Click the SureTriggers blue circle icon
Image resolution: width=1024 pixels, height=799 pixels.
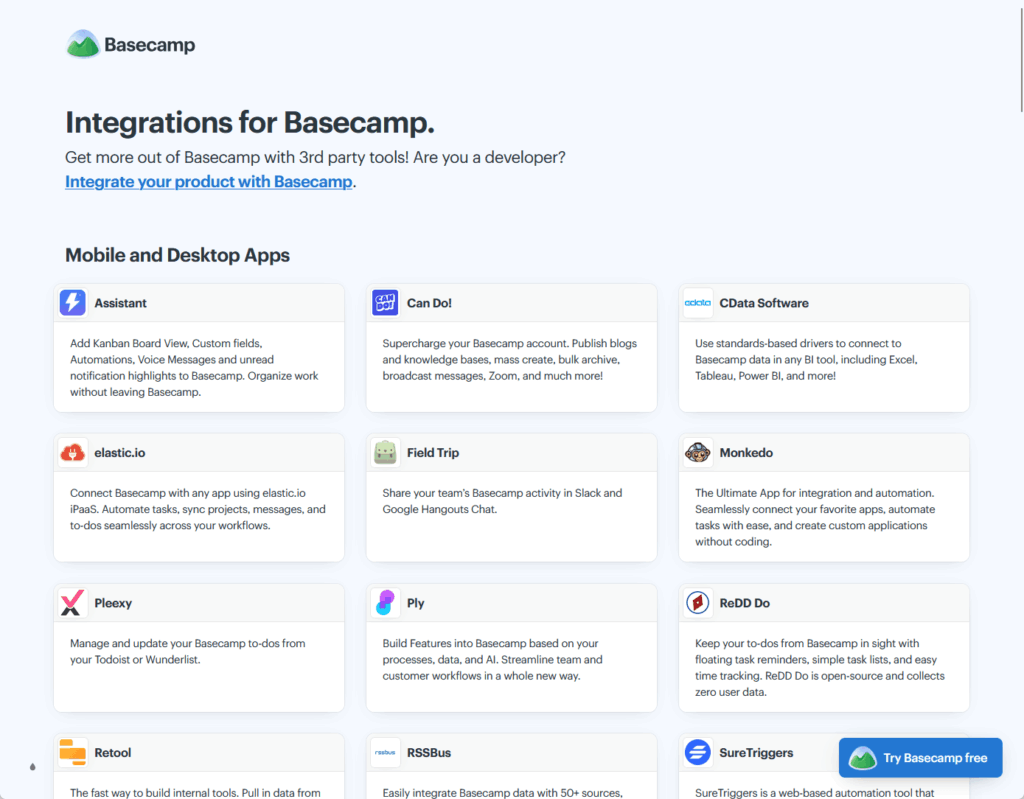point(697,752)
